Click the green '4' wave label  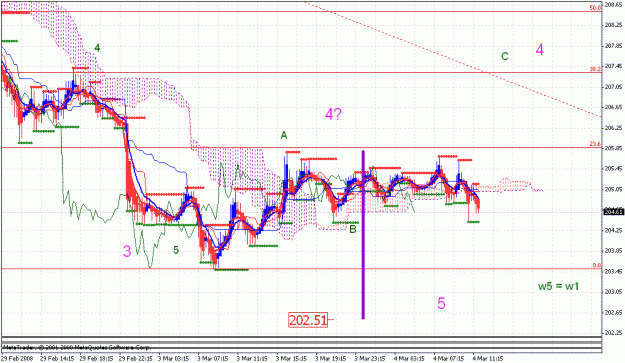pos(97,48)
